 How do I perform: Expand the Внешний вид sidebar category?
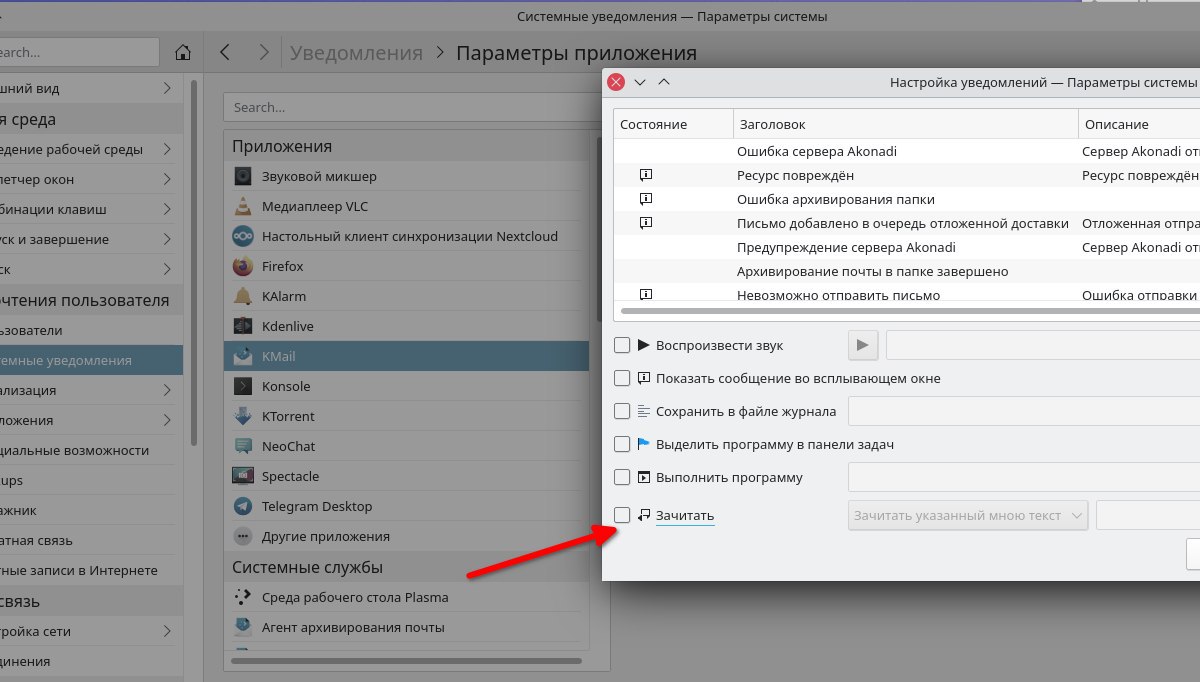pos(167,88)
